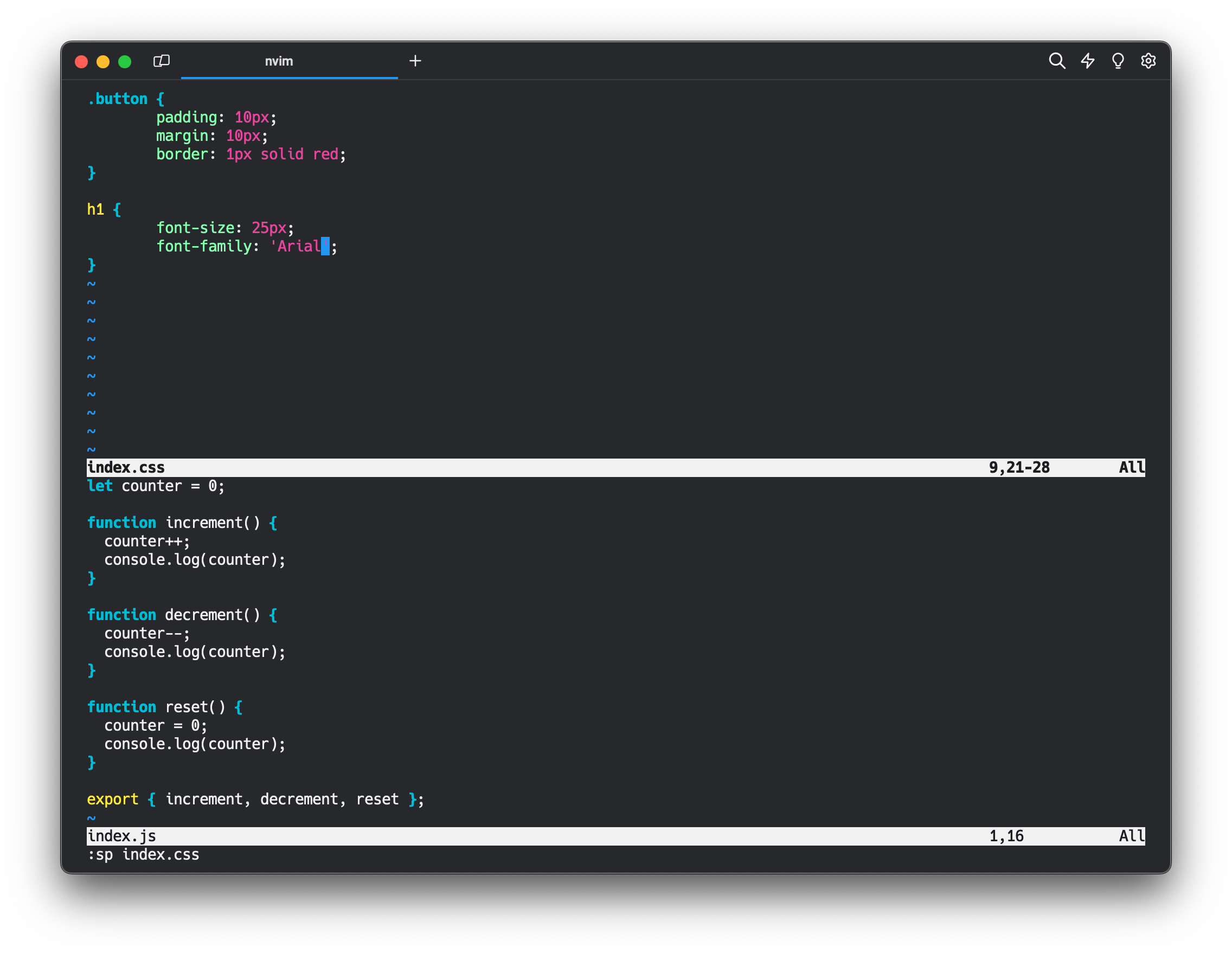Click the lightbulb icon
Screen dimensions: 1232x954
pos(1118,61)
